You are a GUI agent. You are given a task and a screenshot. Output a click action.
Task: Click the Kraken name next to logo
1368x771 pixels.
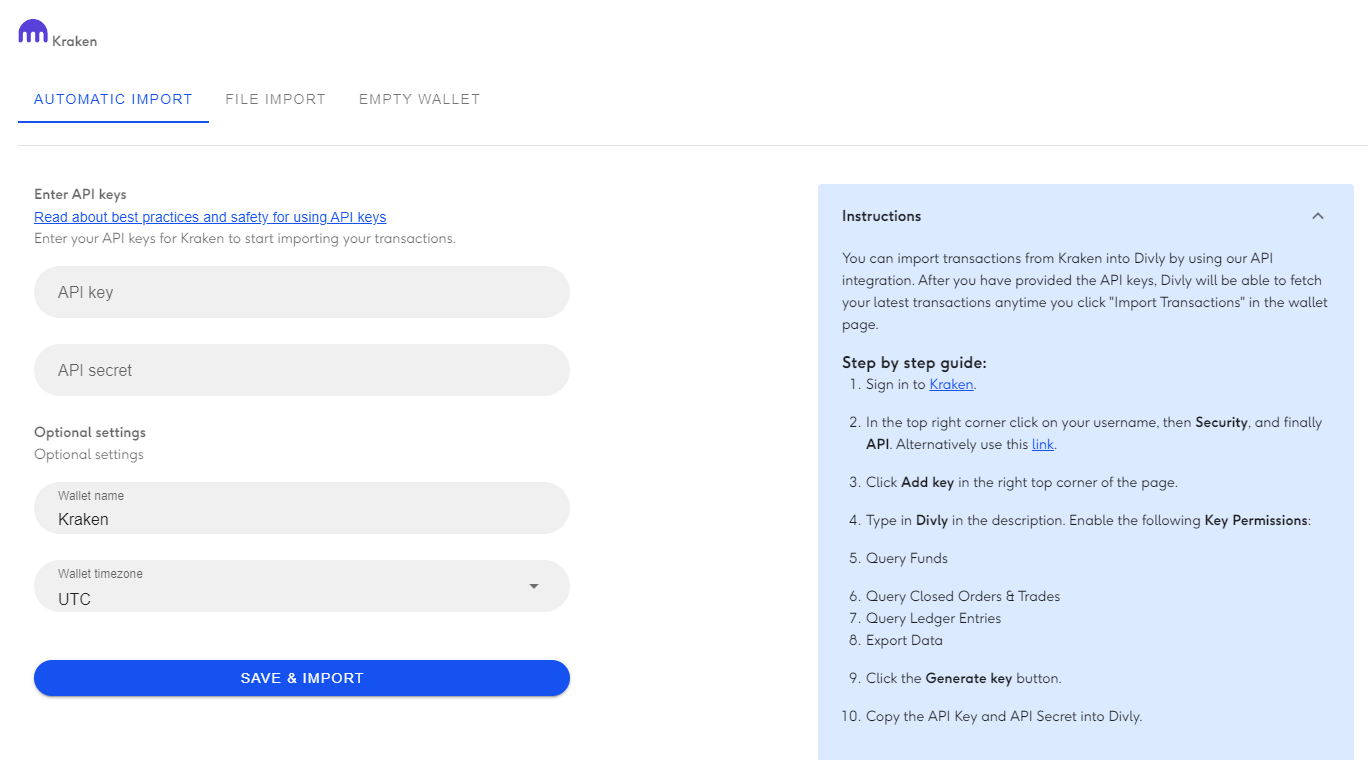[x=75, y=42]
